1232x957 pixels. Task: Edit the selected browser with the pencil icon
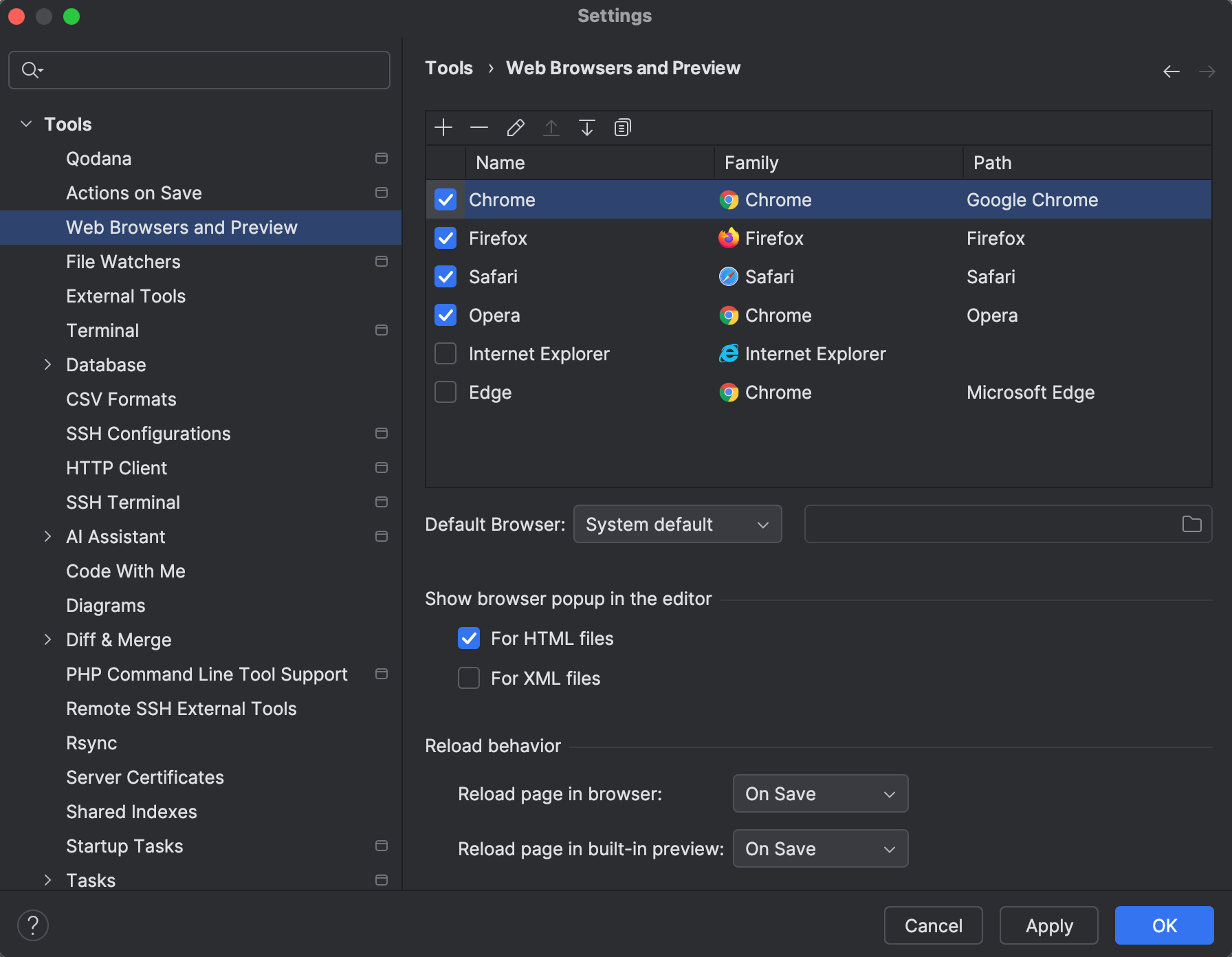[x=515, y=127]
